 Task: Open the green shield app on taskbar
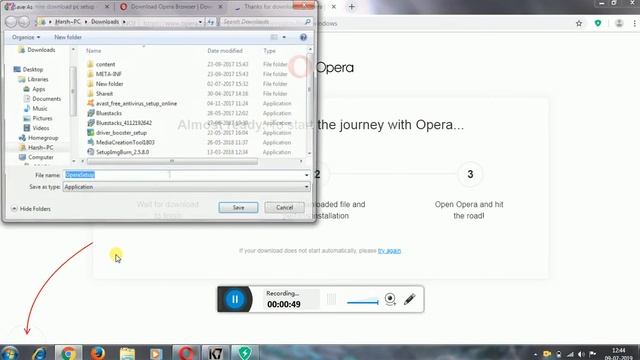[245, 353]
